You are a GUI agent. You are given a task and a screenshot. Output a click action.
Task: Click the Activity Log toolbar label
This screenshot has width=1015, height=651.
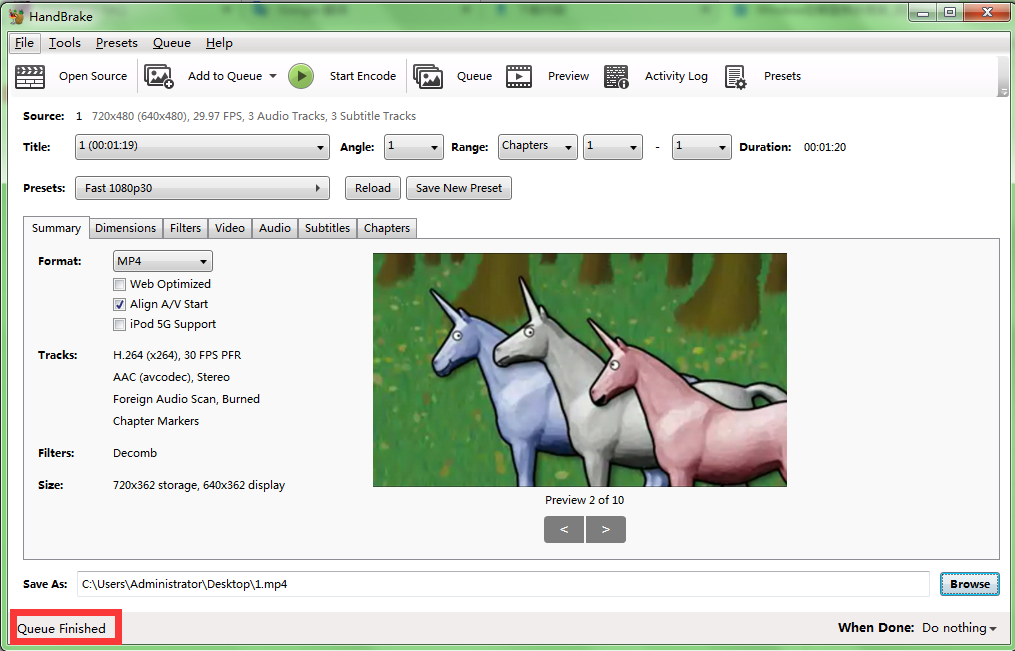point(676,76)
